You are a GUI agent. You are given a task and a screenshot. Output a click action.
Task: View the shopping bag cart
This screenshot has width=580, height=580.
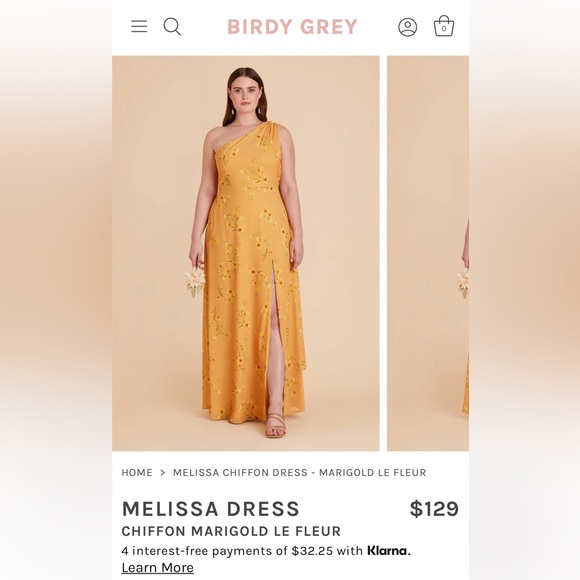click(x=444, y=26)
